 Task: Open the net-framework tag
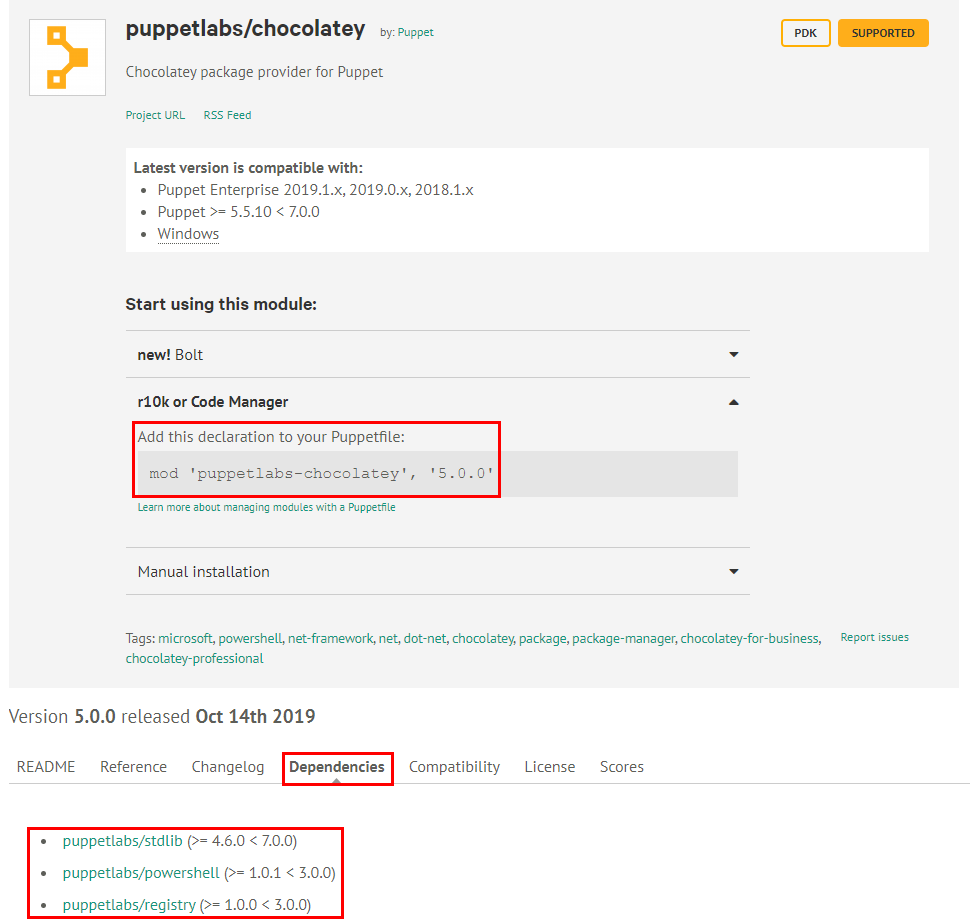330,638
